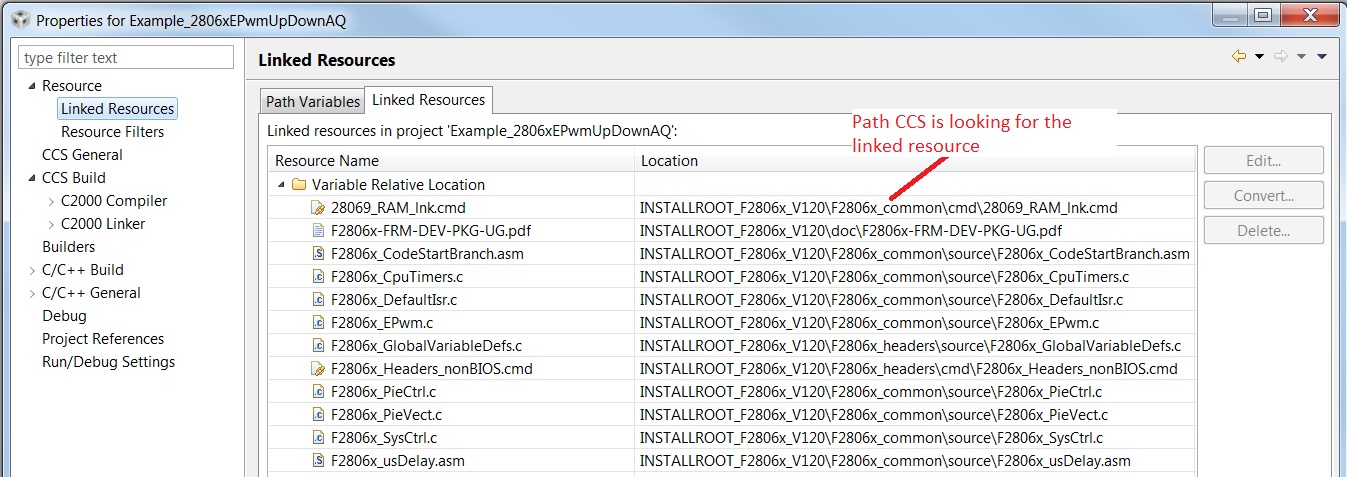The height and width of the screenshot is (477, 1347).
Task: Click the F2806x_GlobalVariableDefs.c file icon
Action: 318,346
